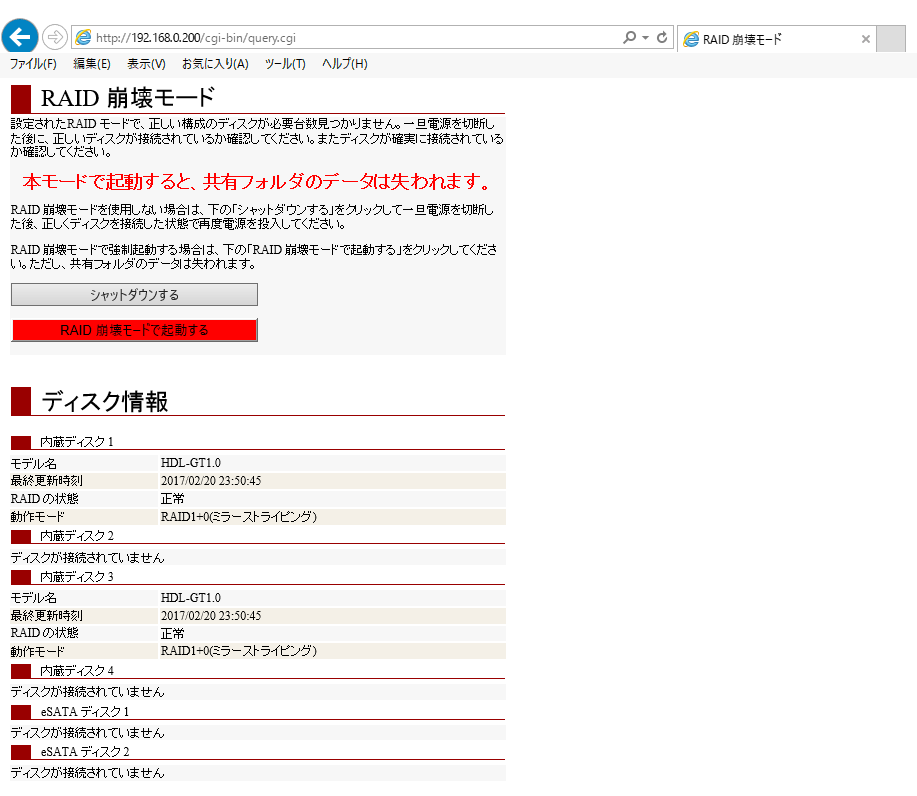Open a new tab with the new tab button

click(x=889, y=38)
